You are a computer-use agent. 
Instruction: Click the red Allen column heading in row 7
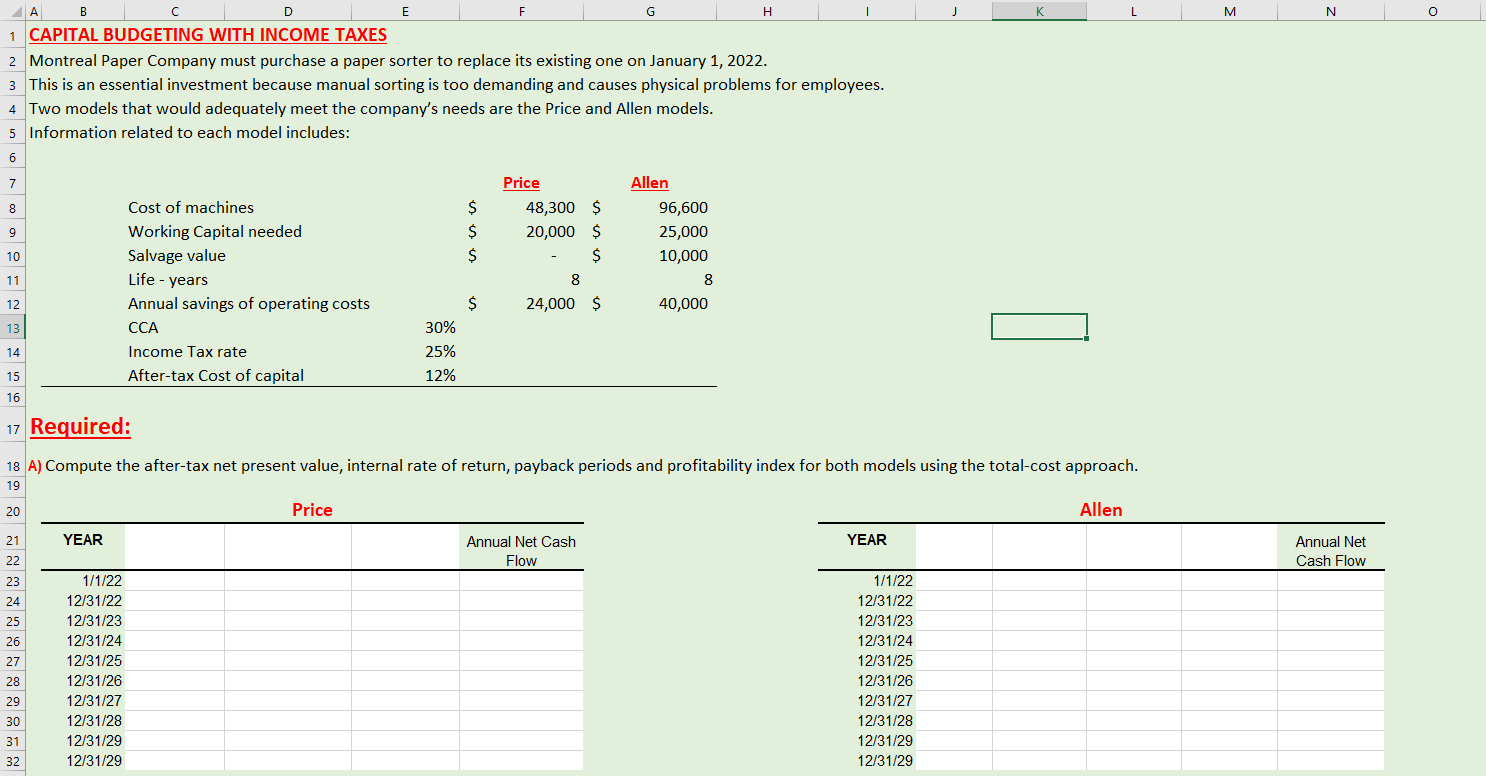(650, 183)
